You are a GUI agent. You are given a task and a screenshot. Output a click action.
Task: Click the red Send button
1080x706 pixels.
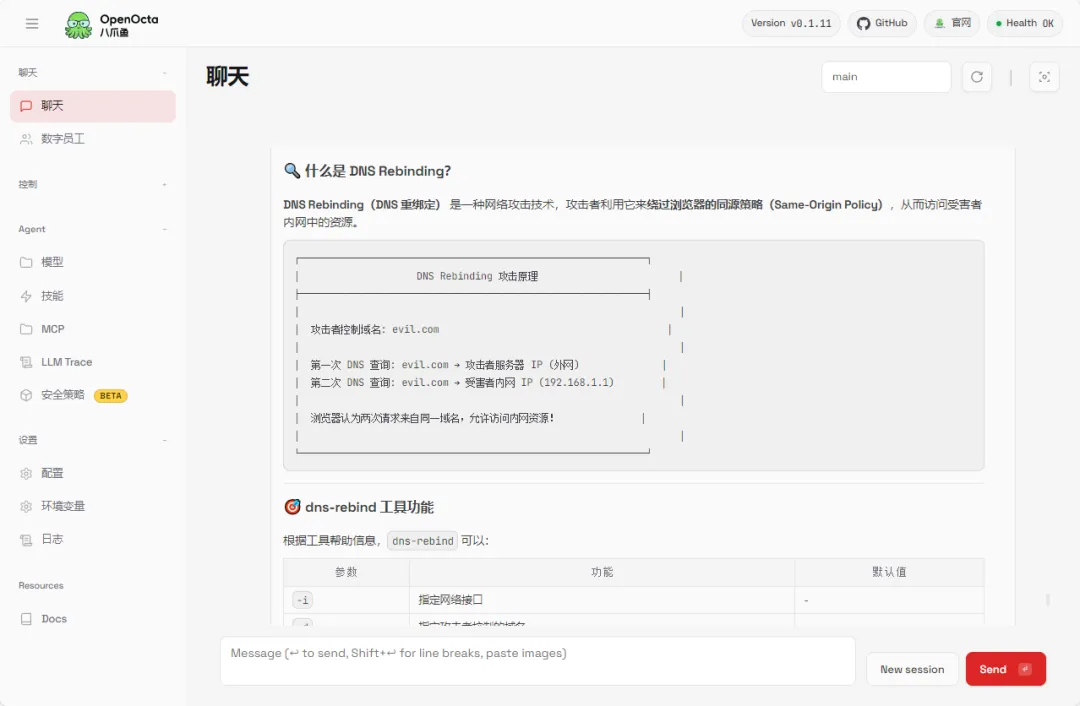click(x=1006, y=669)
